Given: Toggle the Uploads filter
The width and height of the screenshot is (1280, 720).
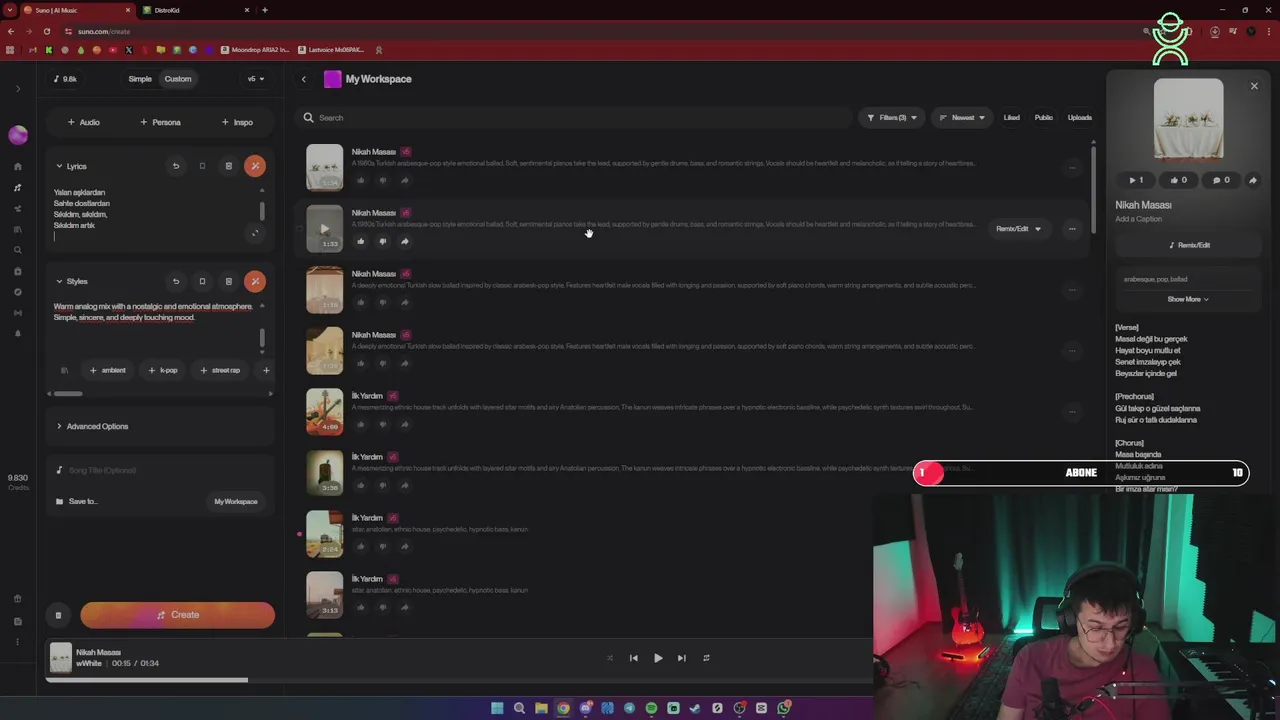Looking at the screenshot, I should 1080,118.
